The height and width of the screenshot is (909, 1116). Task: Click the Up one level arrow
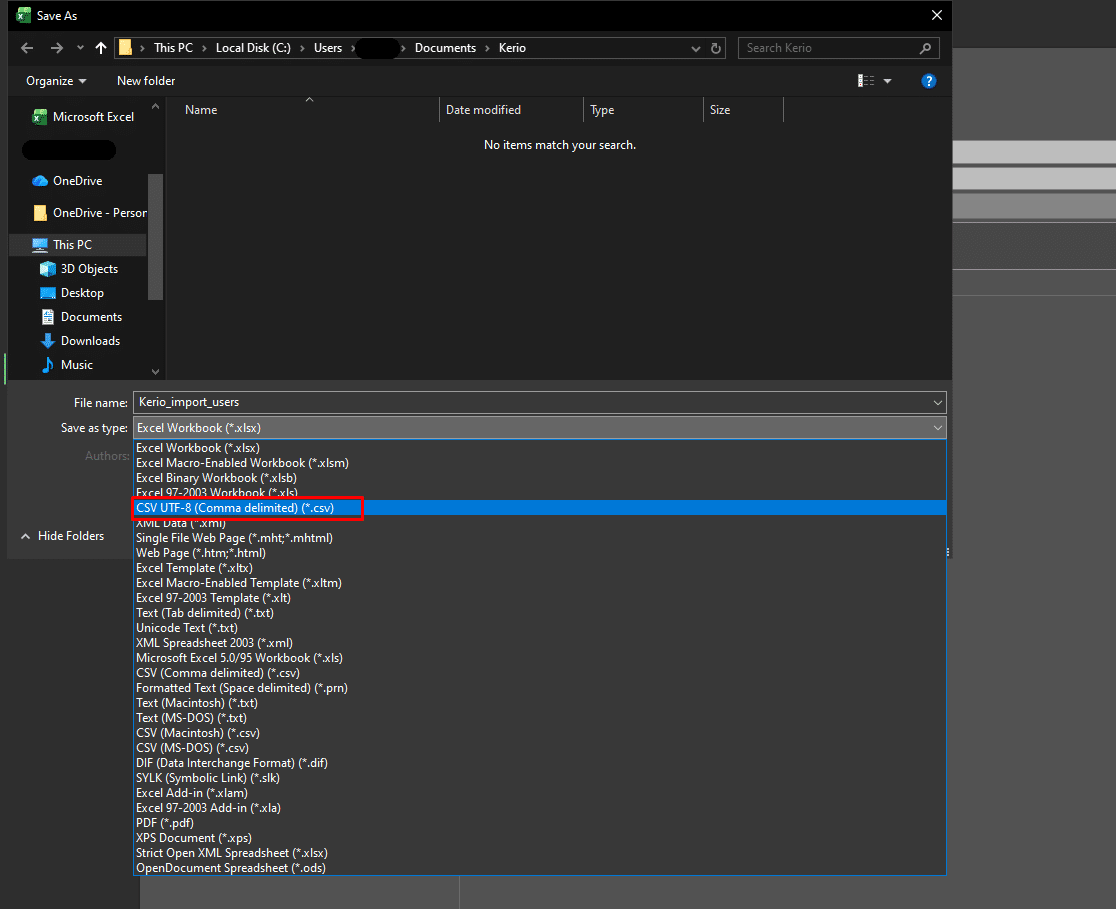tap(101, 48)
